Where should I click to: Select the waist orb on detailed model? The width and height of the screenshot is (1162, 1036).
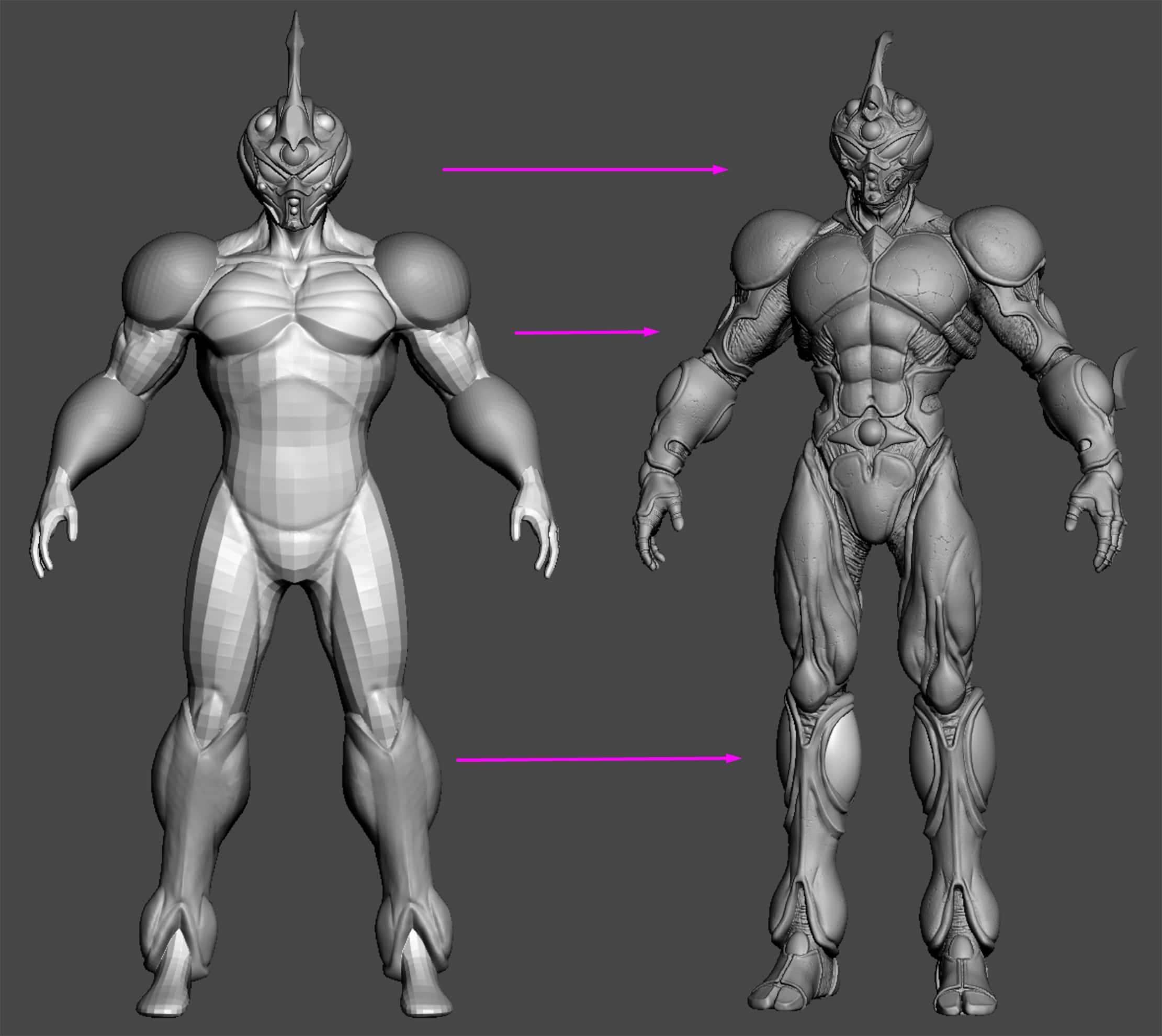click(x=871, y=433)
